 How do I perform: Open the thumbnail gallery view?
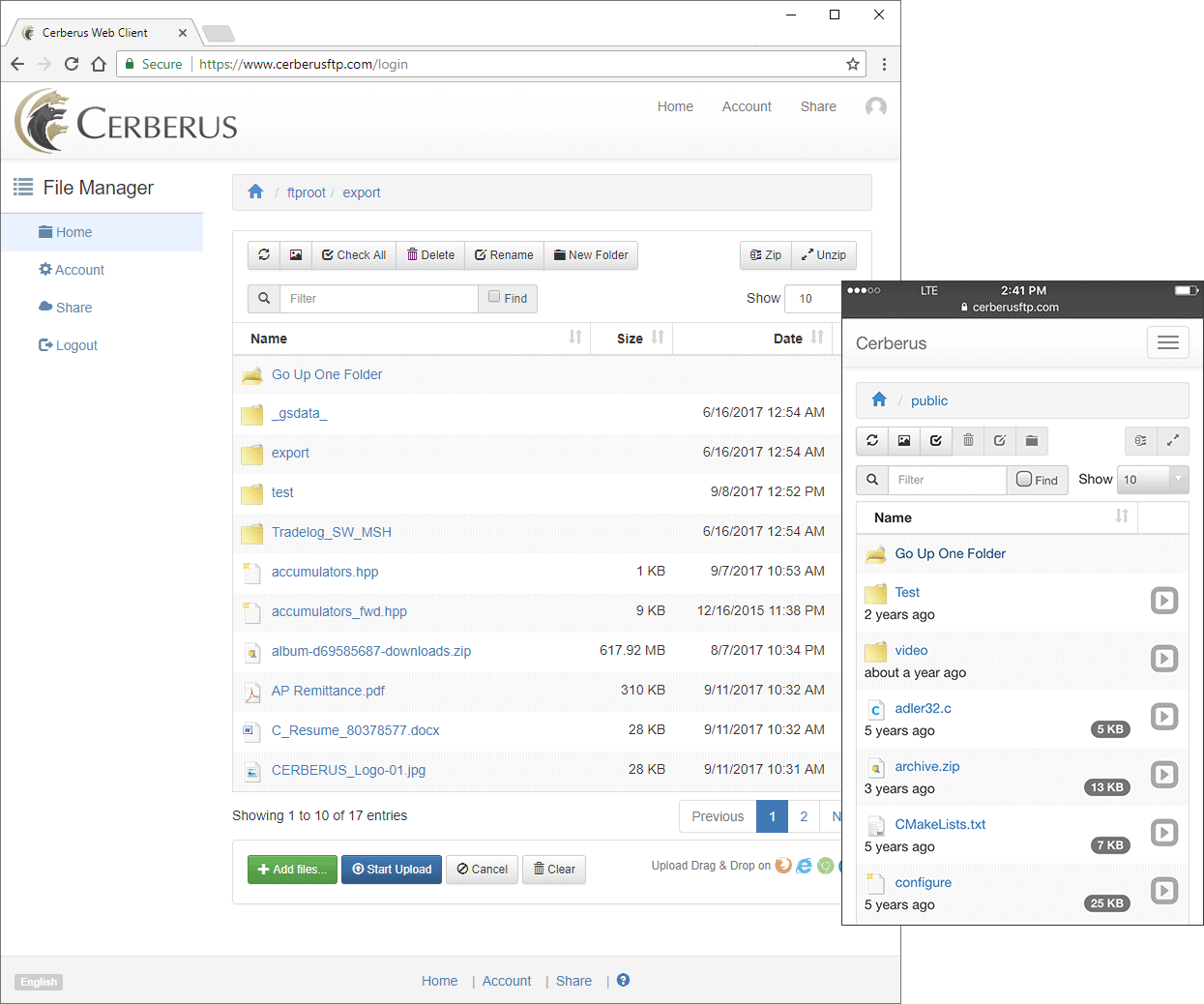296,254
